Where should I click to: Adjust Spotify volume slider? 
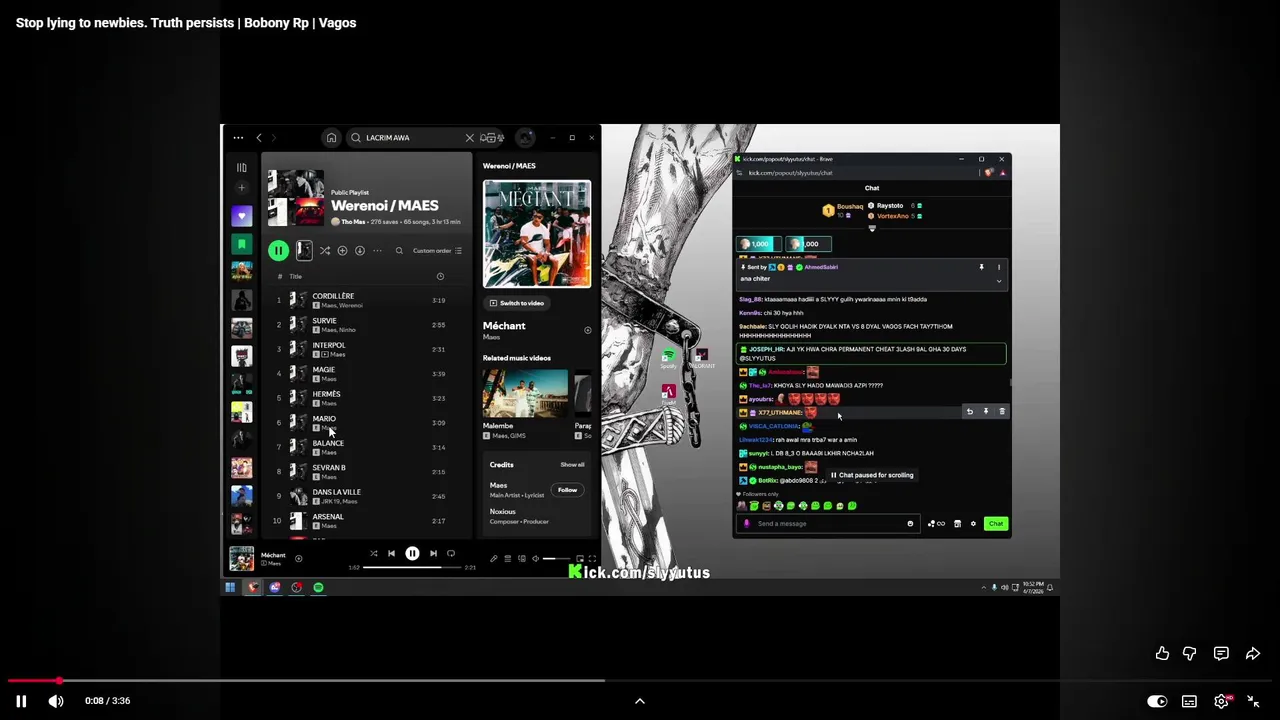pyautogui.click(x=556, y=559)
